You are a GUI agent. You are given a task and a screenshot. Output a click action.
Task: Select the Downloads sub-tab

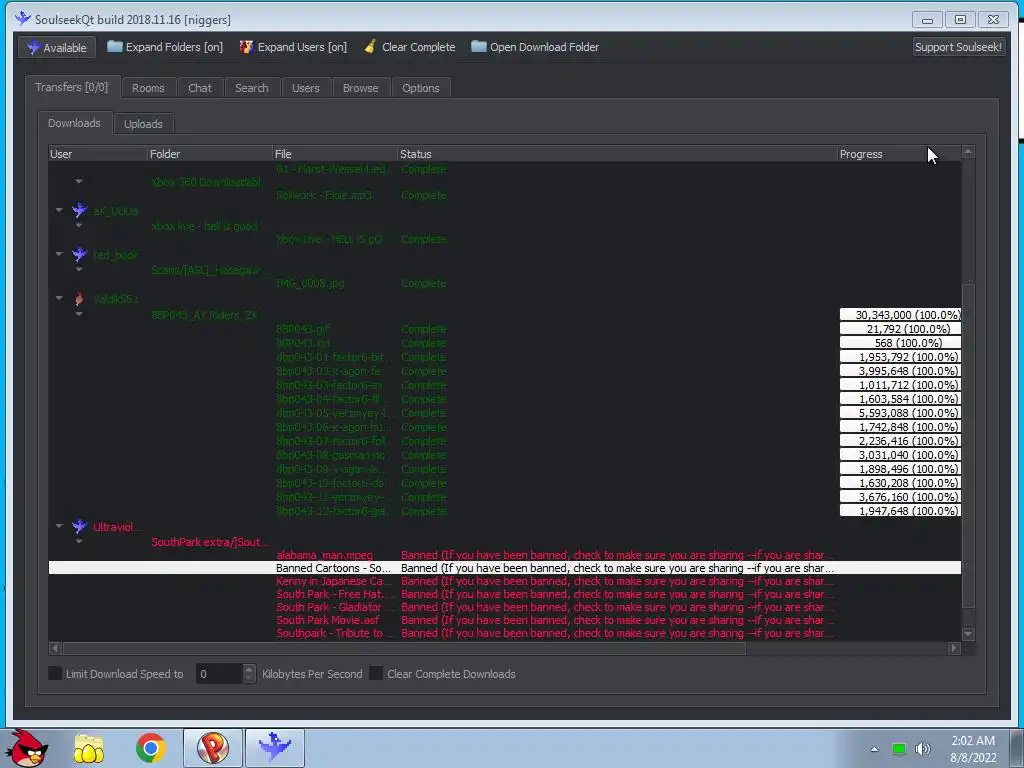click(74, 123)
